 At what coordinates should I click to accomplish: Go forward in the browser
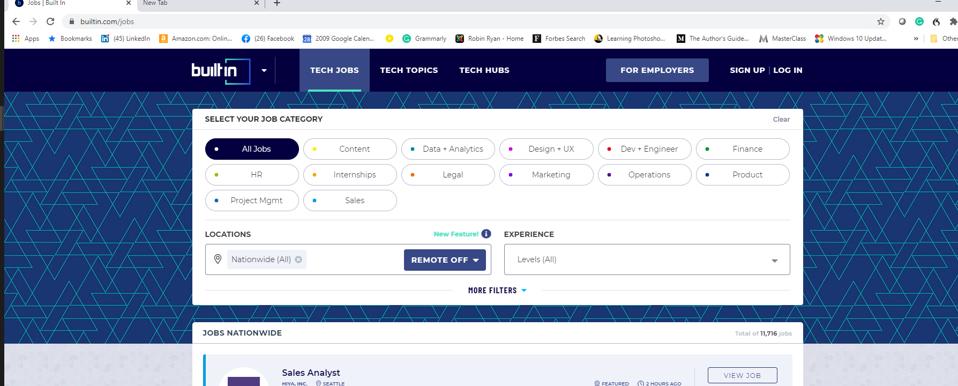33,21
